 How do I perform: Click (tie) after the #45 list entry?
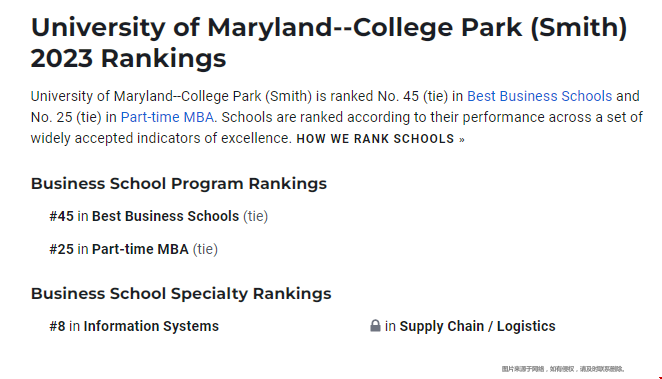click(x=255, y=216)
